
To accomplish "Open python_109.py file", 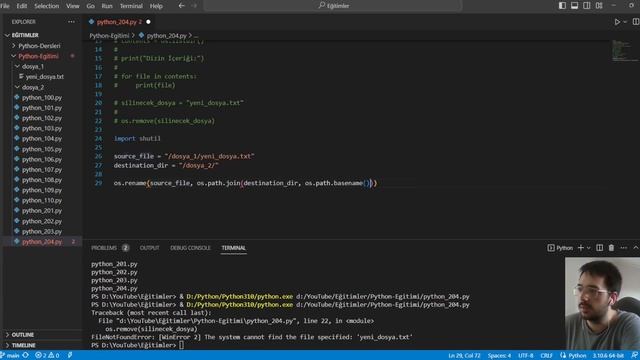I will click(42, 190).
